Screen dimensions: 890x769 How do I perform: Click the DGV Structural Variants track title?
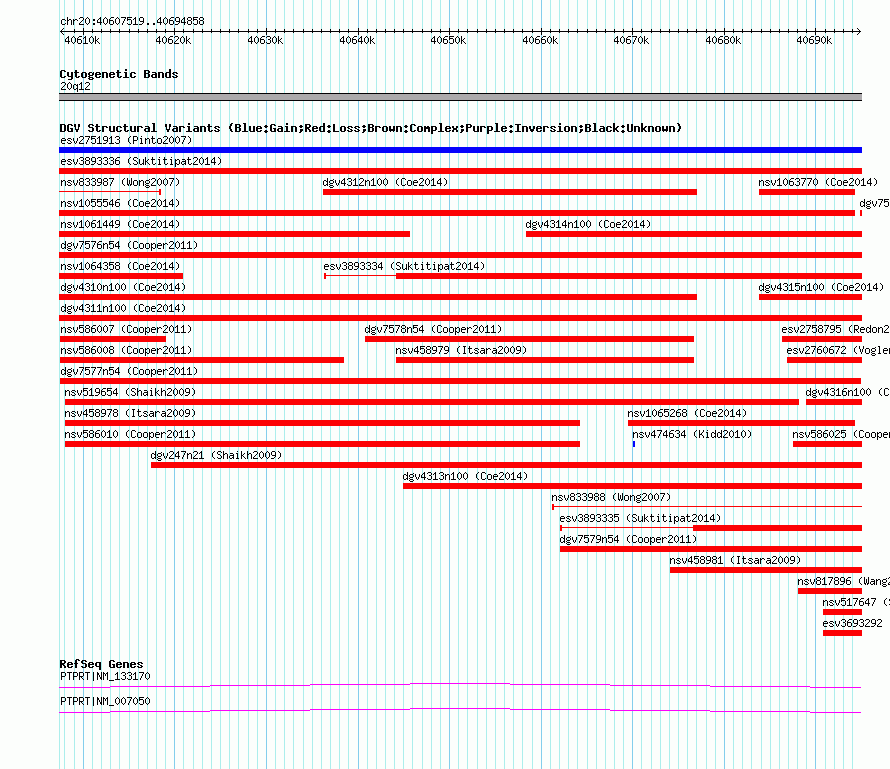point(371,128)
